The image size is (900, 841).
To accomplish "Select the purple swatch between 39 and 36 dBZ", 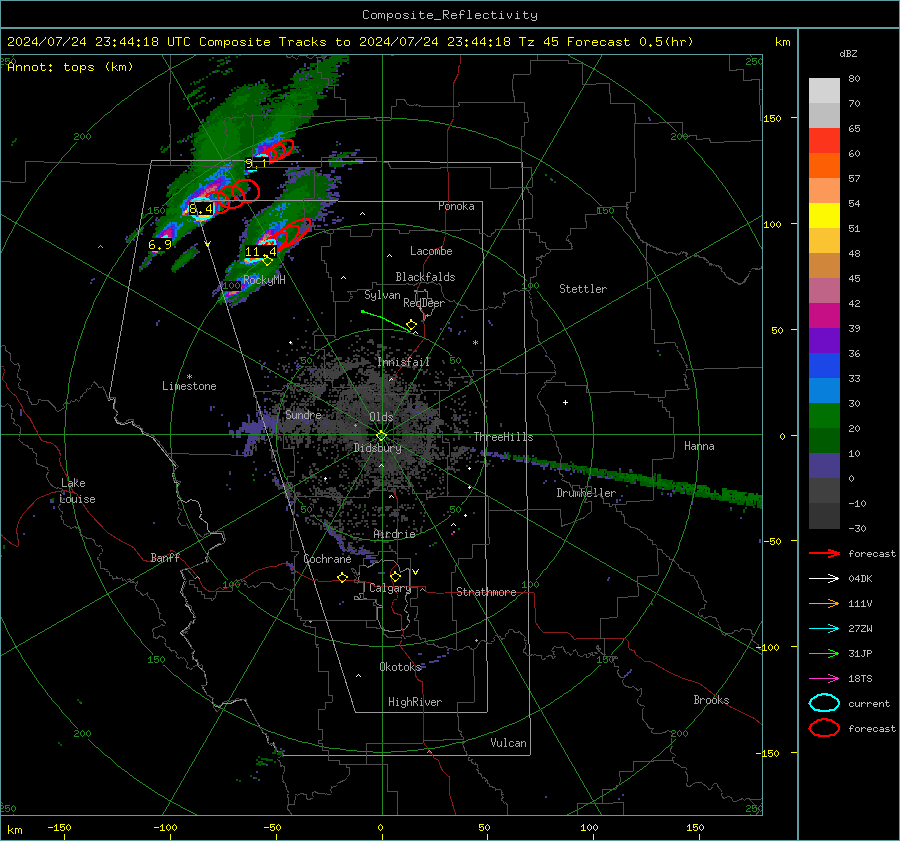I will (x=824, y=341).
